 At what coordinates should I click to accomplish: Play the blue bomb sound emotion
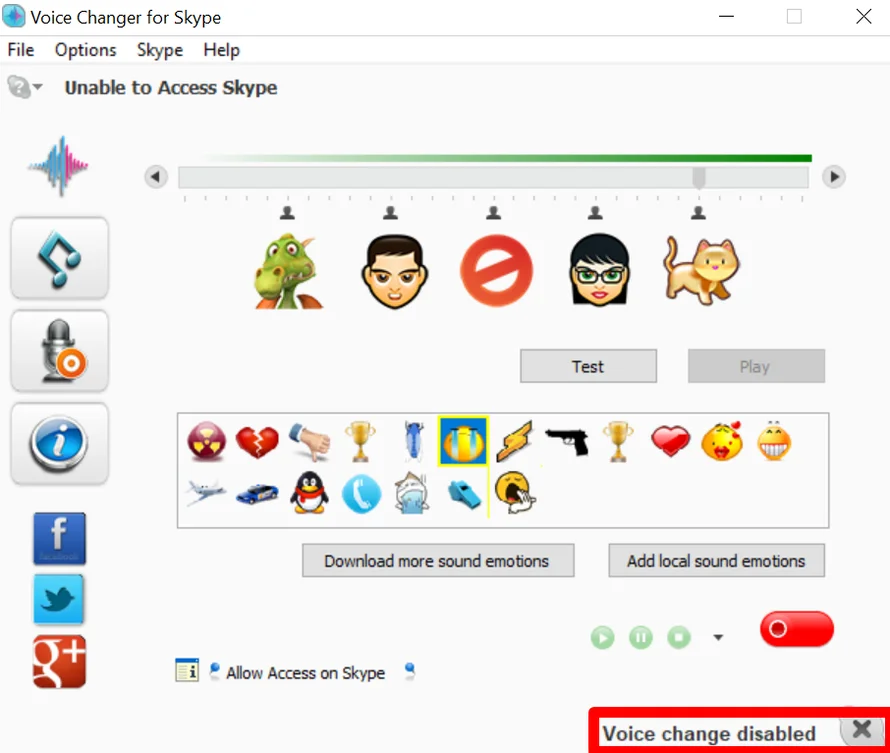414,441
